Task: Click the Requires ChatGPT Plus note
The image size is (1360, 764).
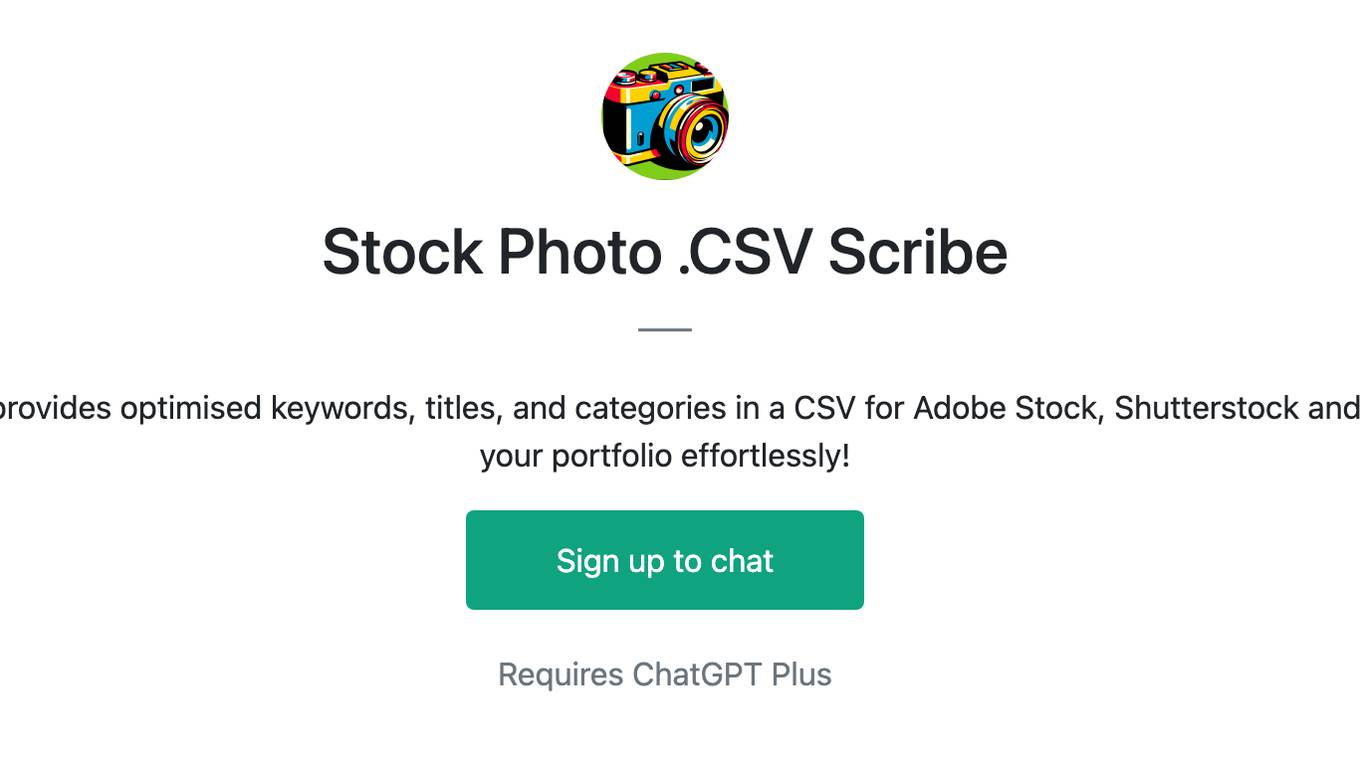Action: [665, 674]
